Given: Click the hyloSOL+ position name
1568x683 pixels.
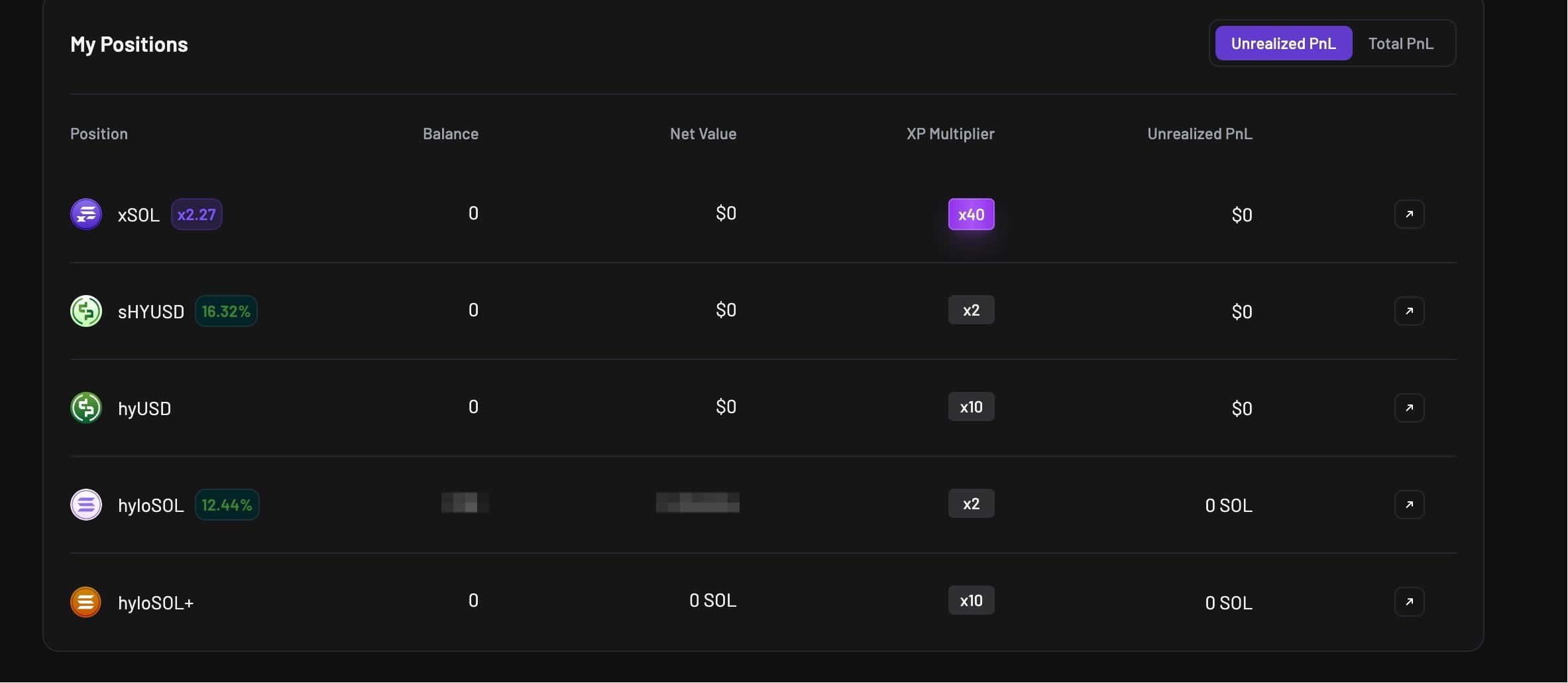Looking at the screenshot, I should pos(156,603).
